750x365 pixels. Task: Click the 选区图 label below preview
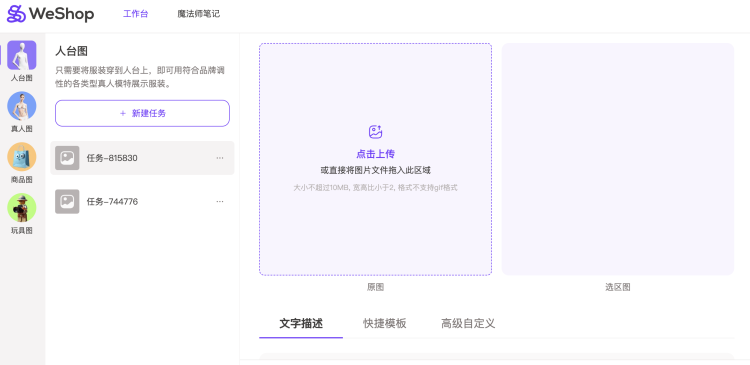pos(618,287)
